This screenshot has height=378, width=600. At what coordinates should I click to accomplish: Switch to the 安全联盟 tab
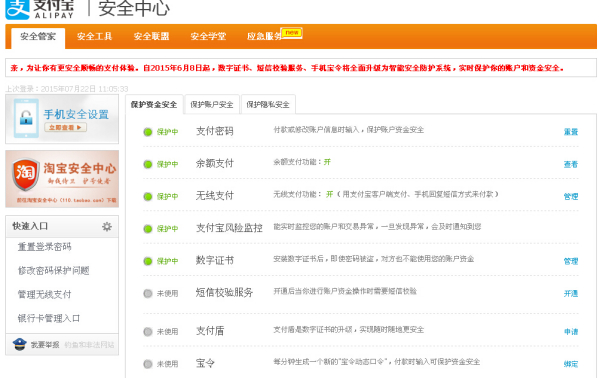151,36
